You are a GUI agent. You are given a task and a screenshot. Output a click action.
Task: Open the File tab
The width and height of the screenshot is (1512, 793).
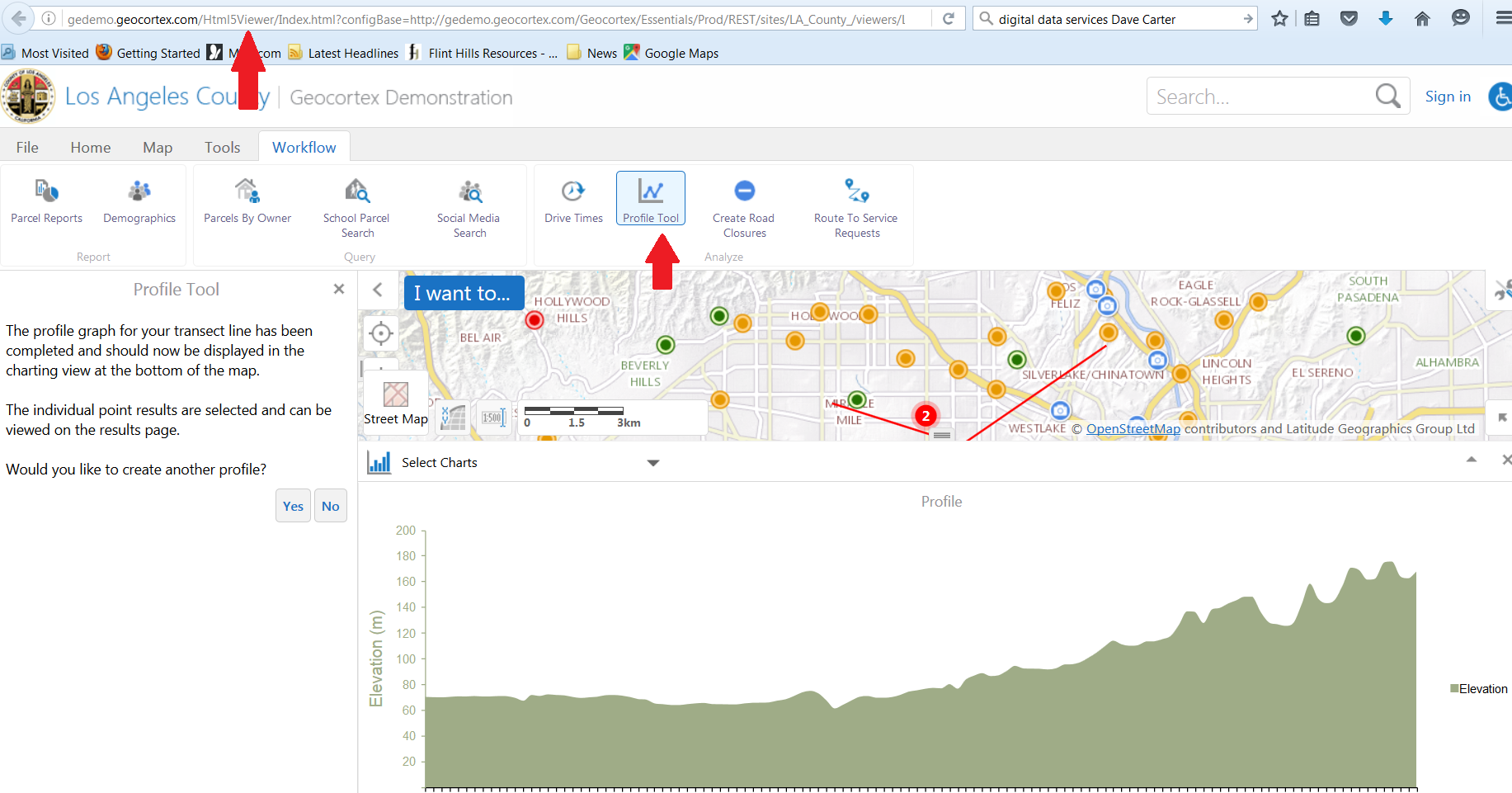click(27, 147)
